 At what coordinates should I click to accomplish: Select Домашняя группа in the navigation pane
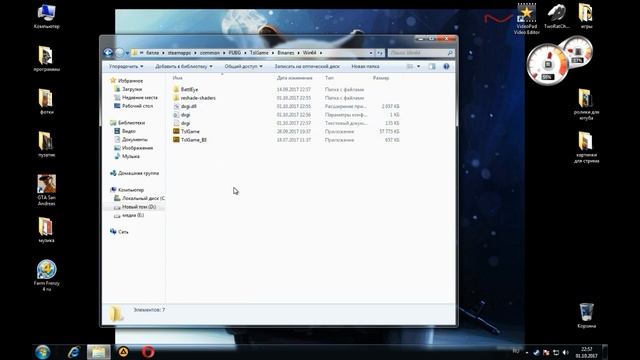[134, 173]
